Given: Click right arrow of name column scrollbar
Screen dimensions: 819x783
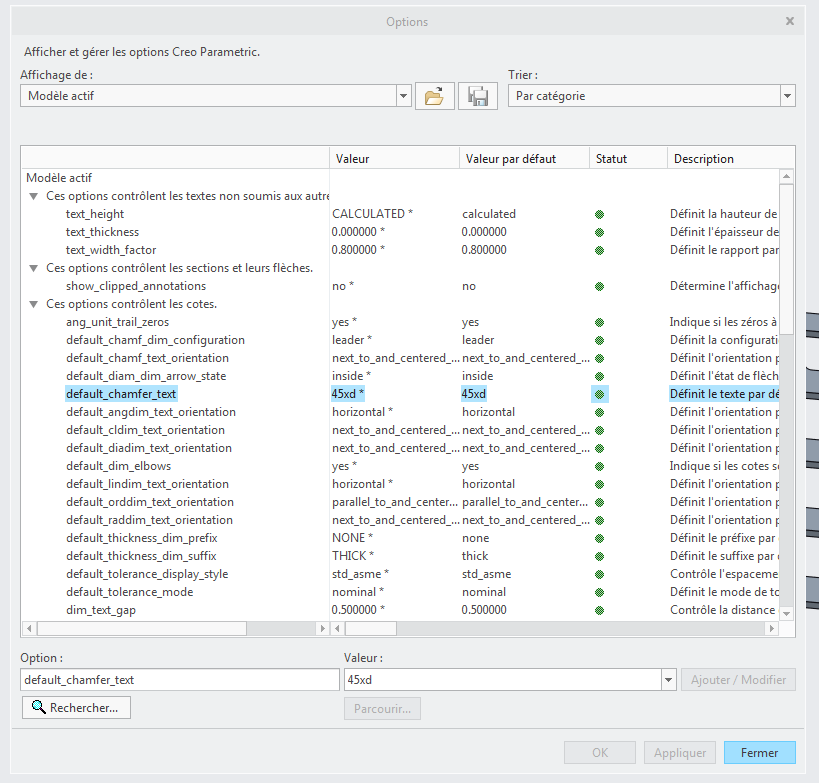Looking at the screenshot, I should 322,628.
